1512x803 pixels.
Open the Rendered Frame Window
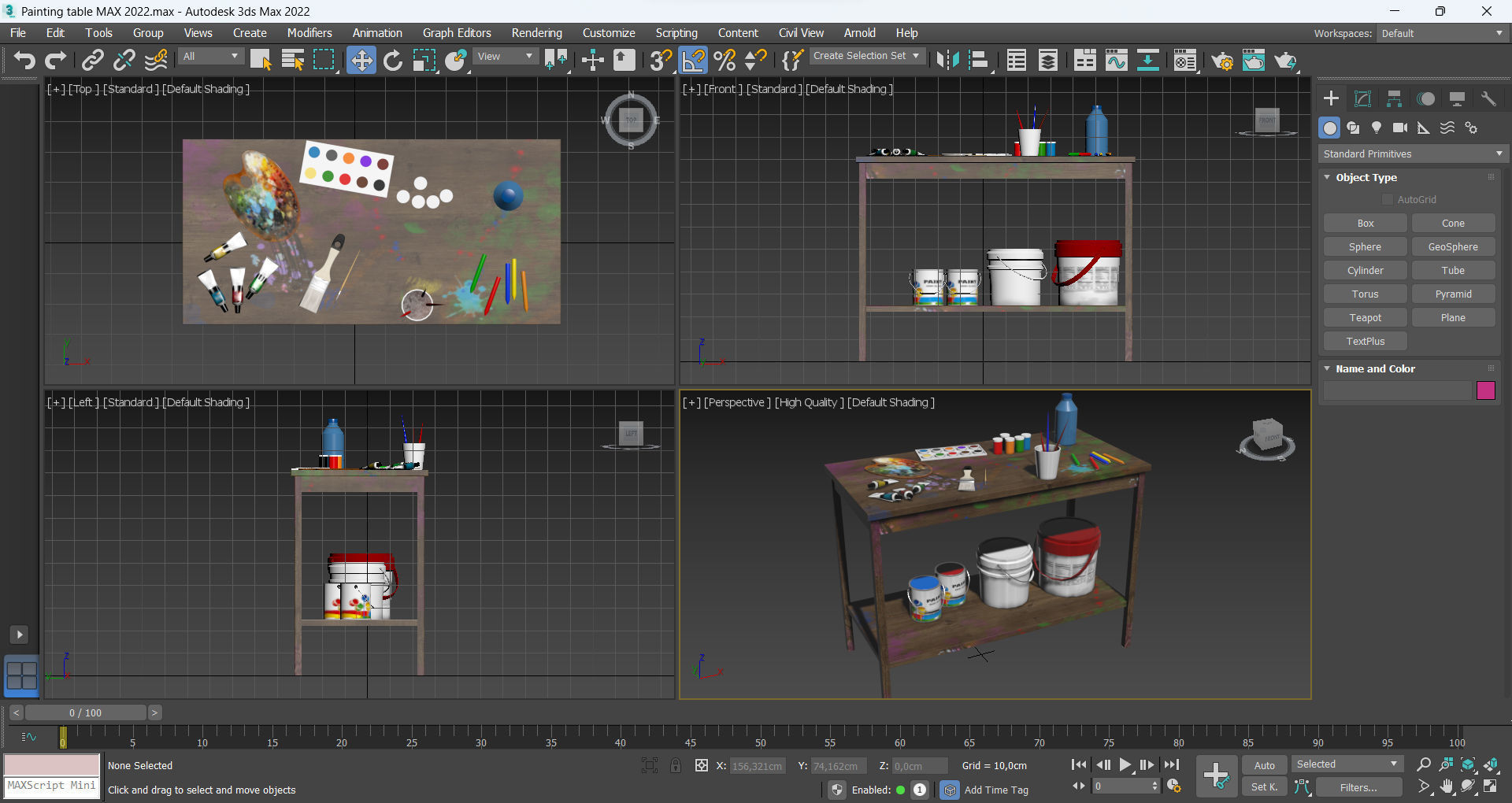point(1254,60)
